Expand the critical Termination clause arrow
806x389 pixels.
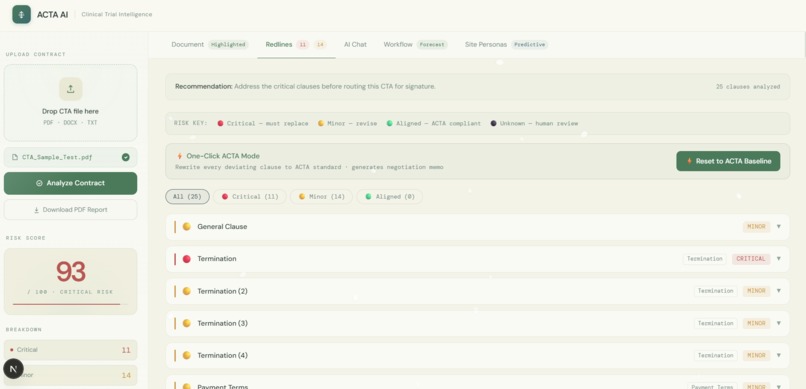pos(779,259)
